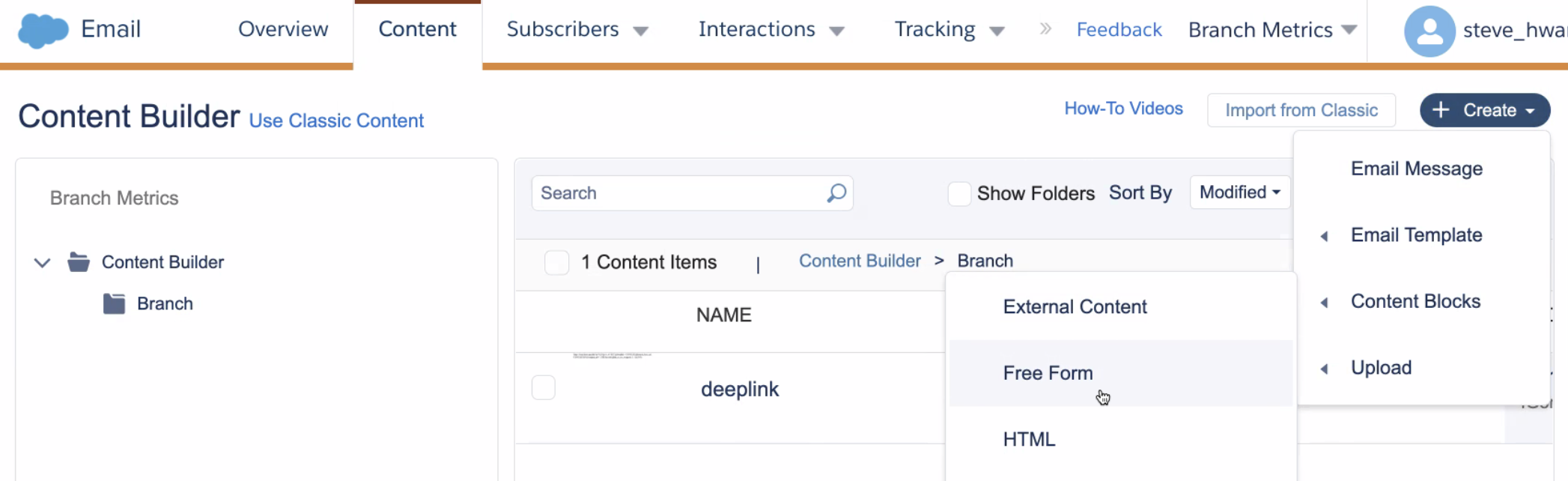Choose Email Message in Create menu
Viewport: 1568px width, 481px height.
coord(1416,169)
